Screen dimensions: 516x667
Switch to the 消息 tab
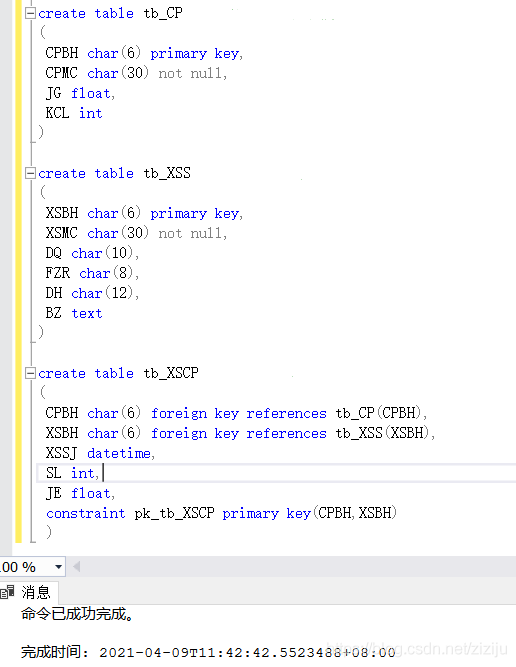coord(29,592)
